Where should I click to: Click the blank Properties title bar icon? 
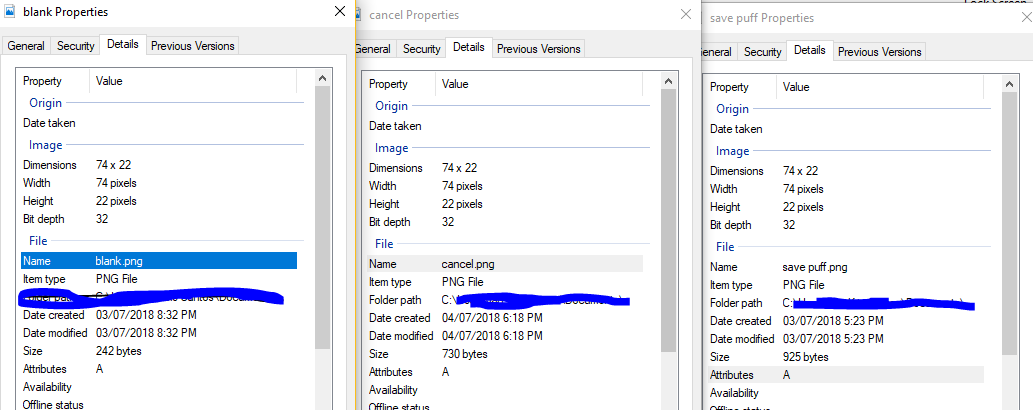9,12
